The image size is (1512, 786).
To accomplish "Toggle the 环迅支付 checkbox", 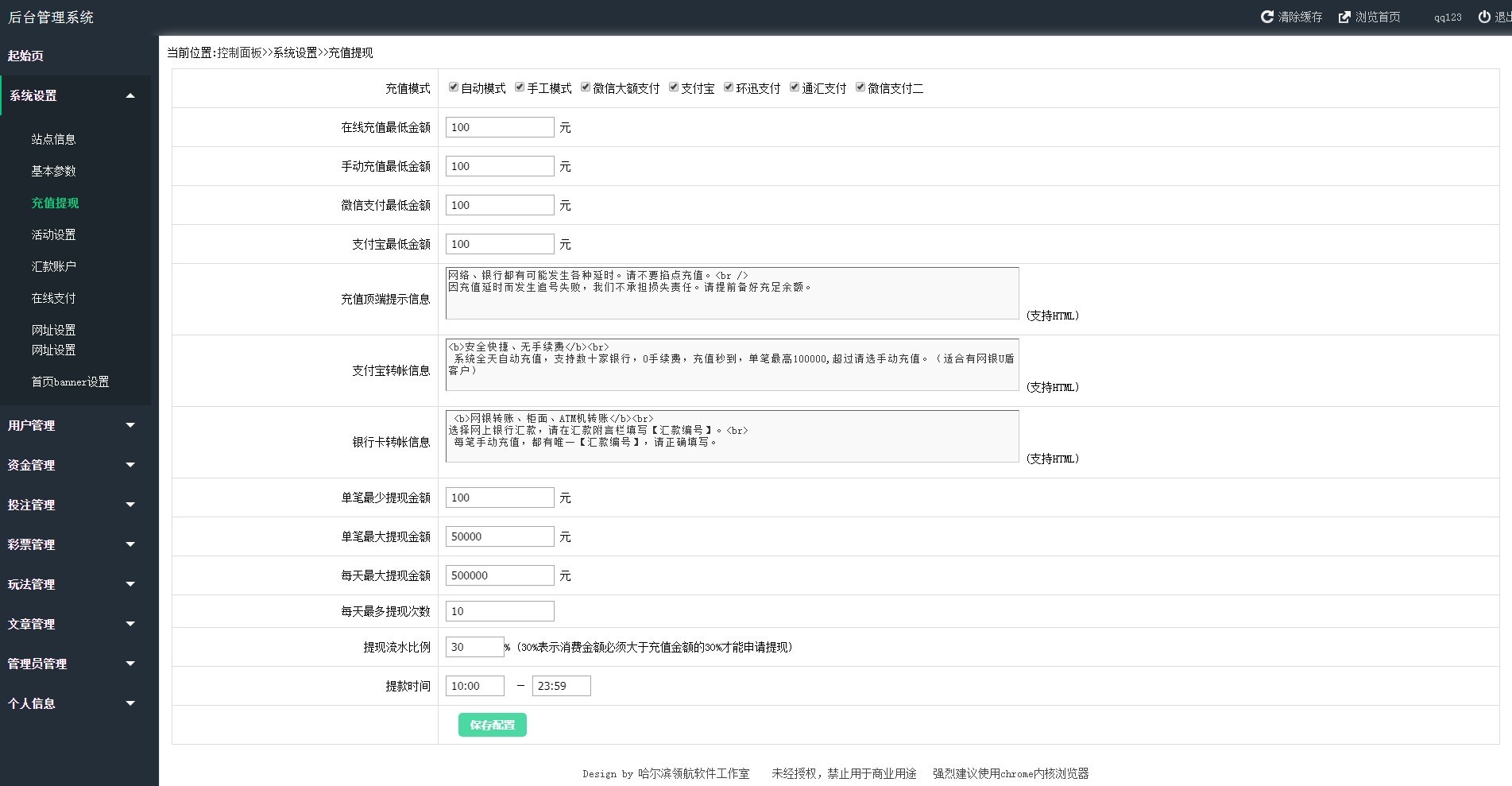I will point(729,87).
